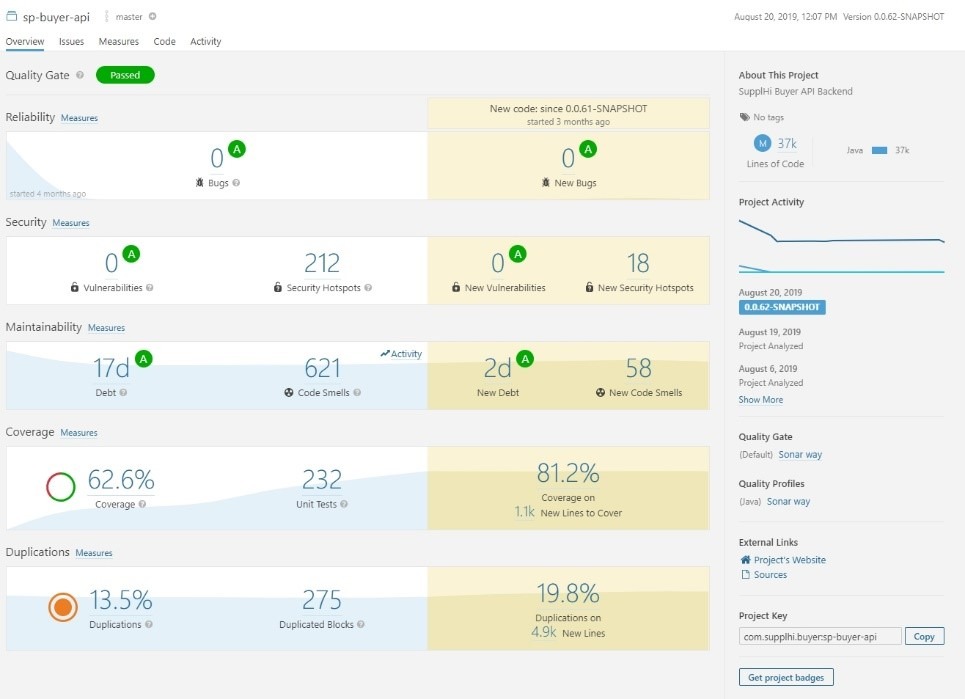Switch to the Measures tab

[x=119, y=42]
